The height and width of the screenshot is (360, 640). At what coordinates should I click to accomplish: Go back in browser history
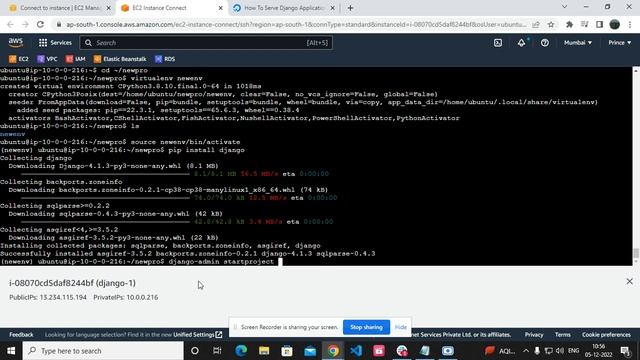pos(10,24)
